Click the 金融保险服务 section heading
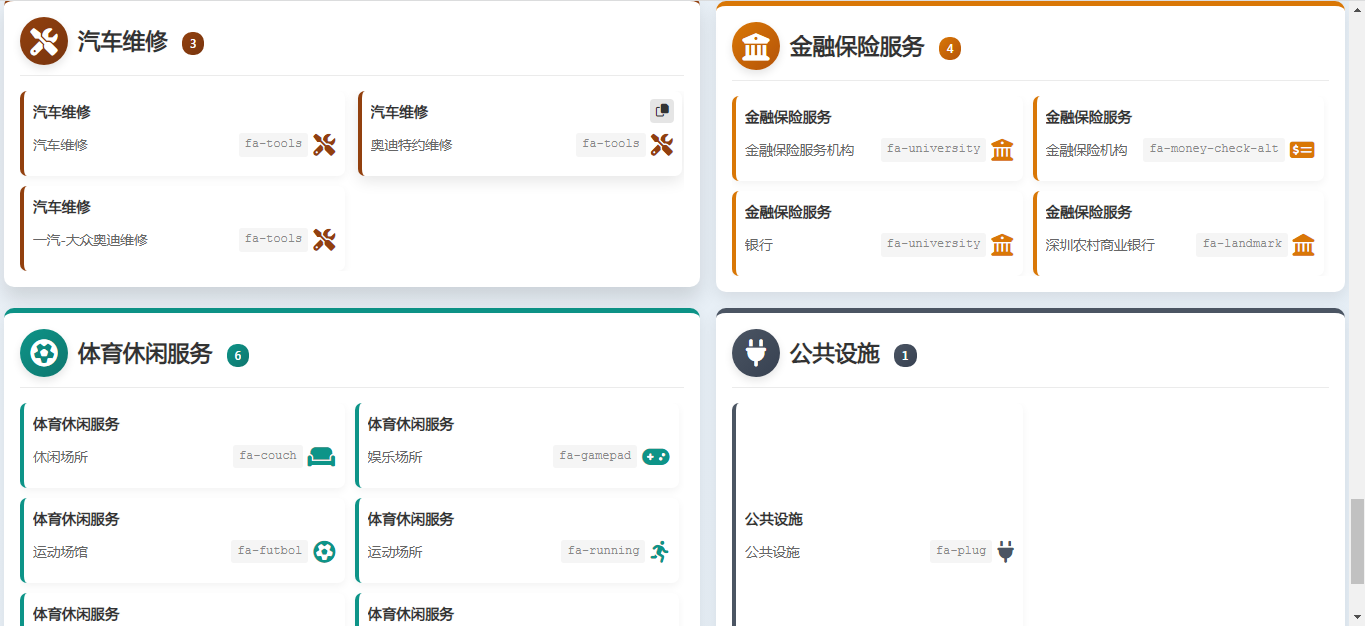The height and width of the screenshot is (626, 1365). (x=857, y=47)
